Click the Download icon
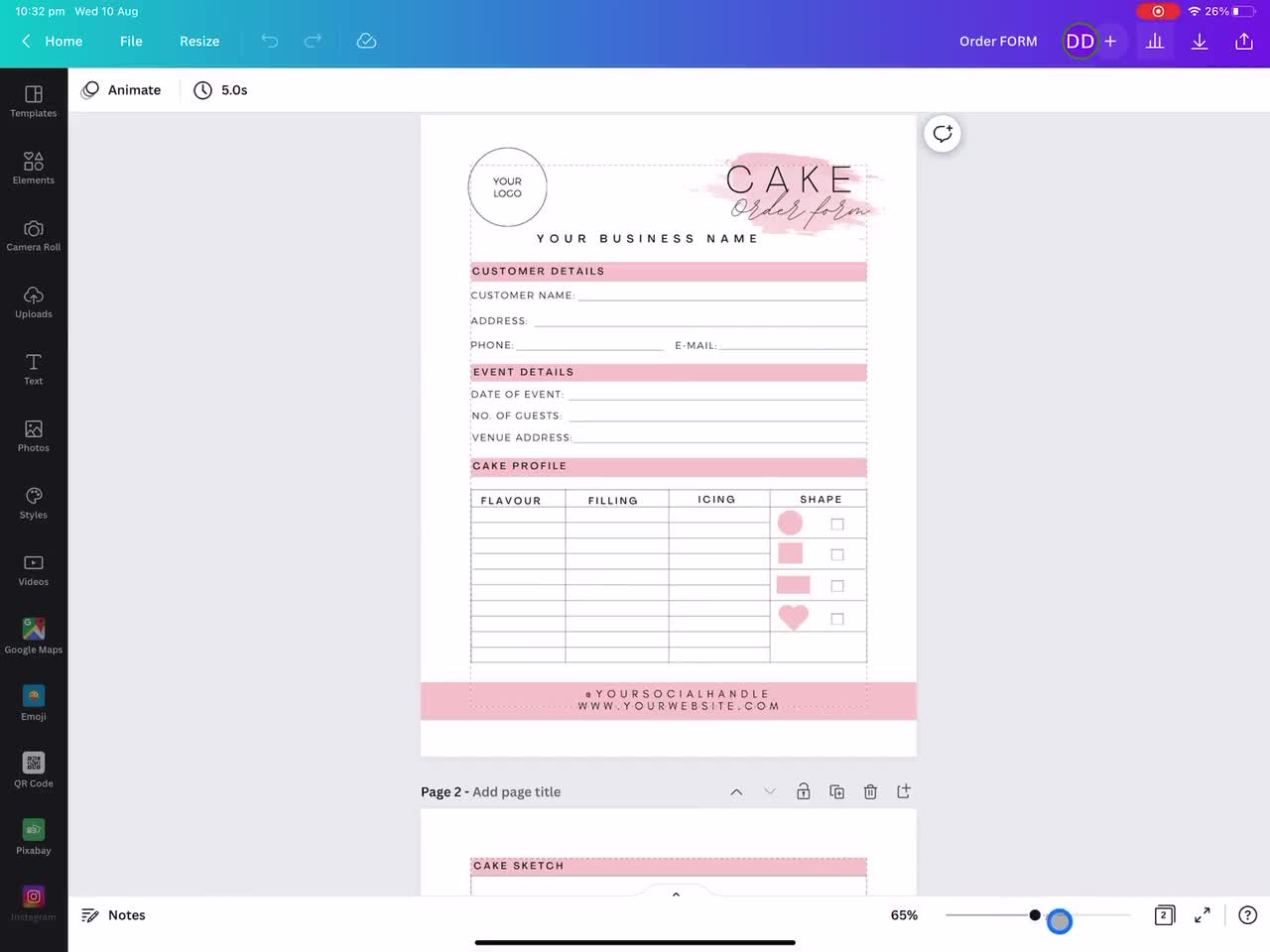 [1200, 41]
